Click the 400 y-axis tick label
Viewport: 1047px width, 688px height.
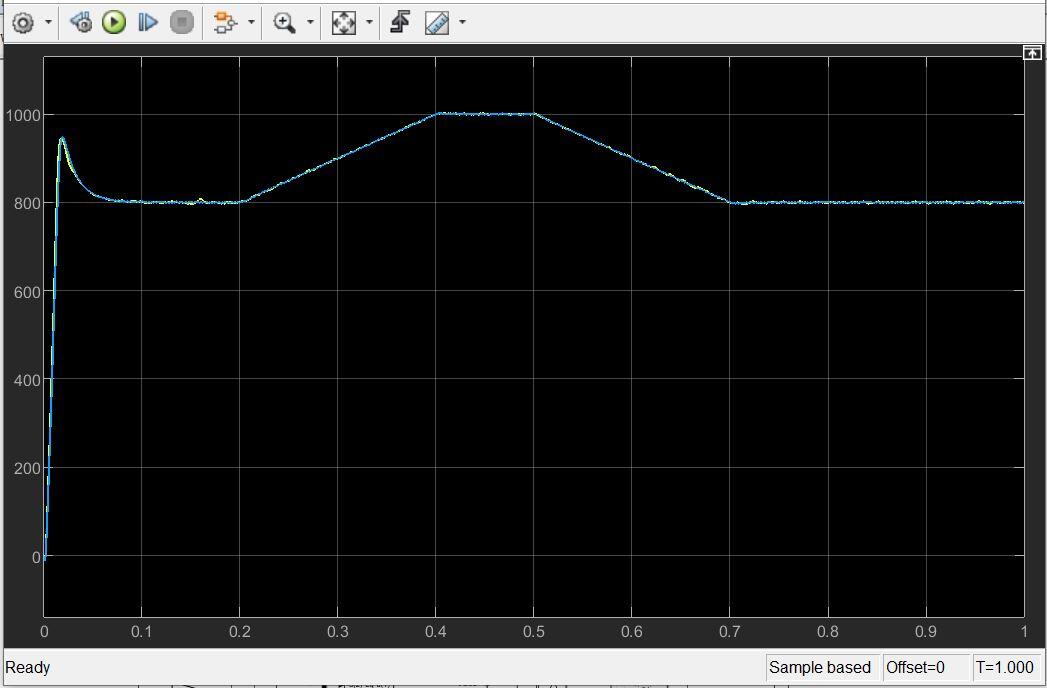[27, 379]
